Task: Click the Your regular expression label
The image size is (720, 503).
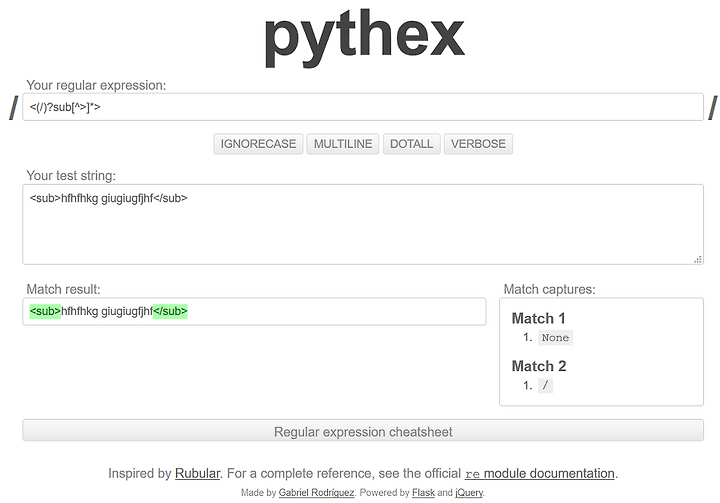Action: click(x=96, y=85)
